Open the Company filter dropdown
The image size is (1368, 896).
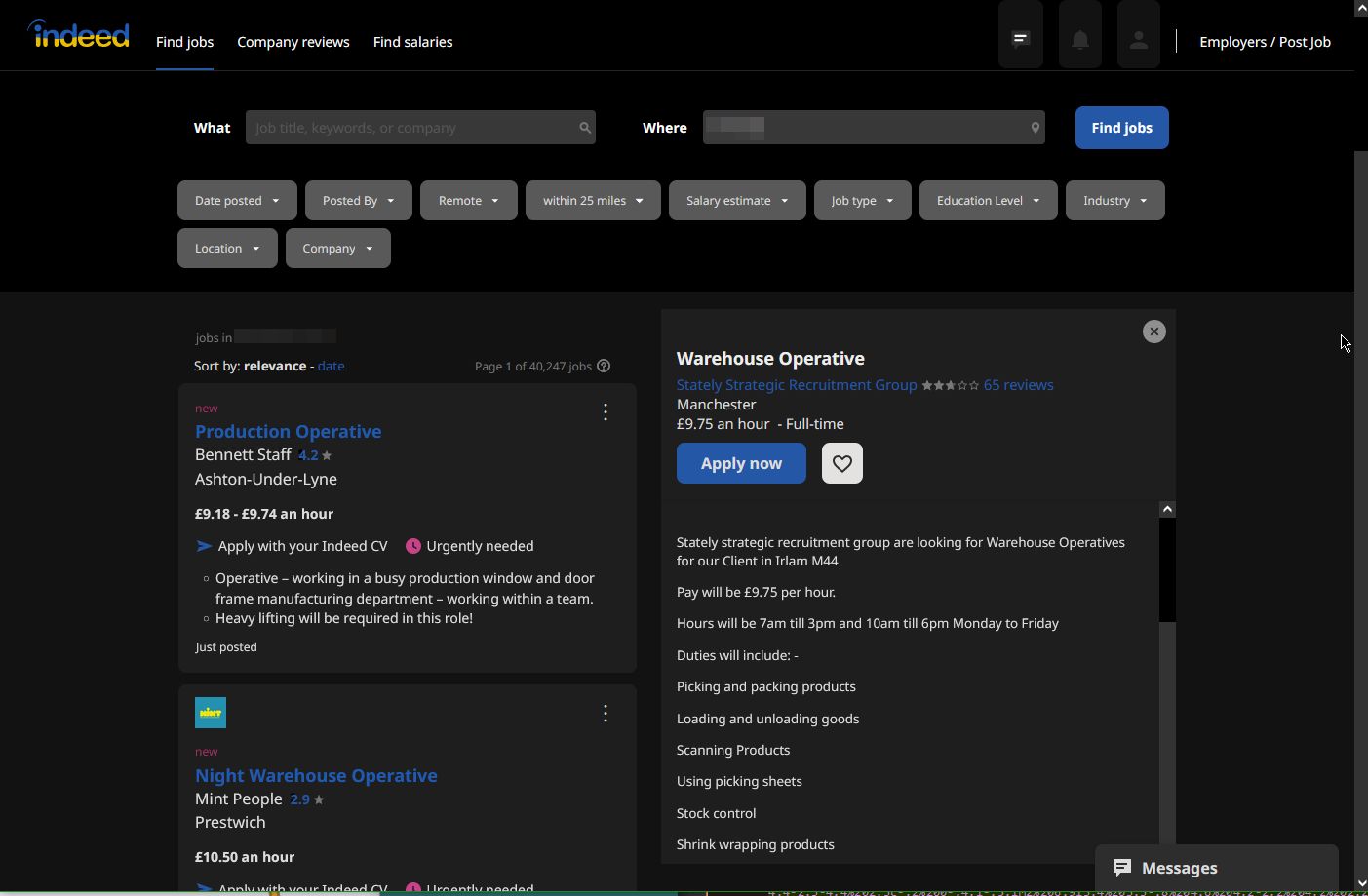[338, 249]
